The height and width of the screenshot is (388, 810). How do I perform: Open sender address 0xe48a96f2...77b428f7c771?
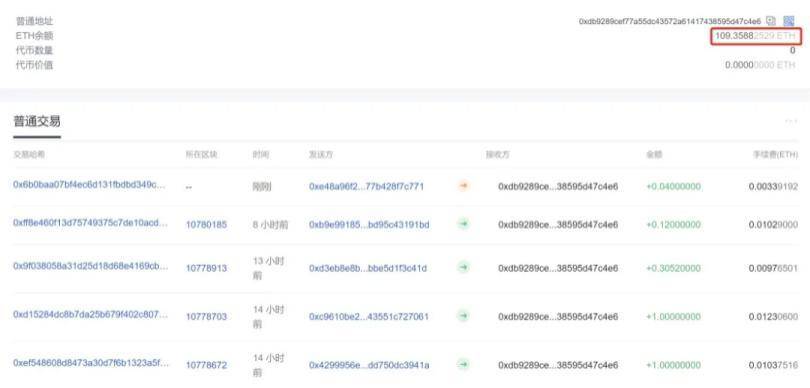[366, 187]
